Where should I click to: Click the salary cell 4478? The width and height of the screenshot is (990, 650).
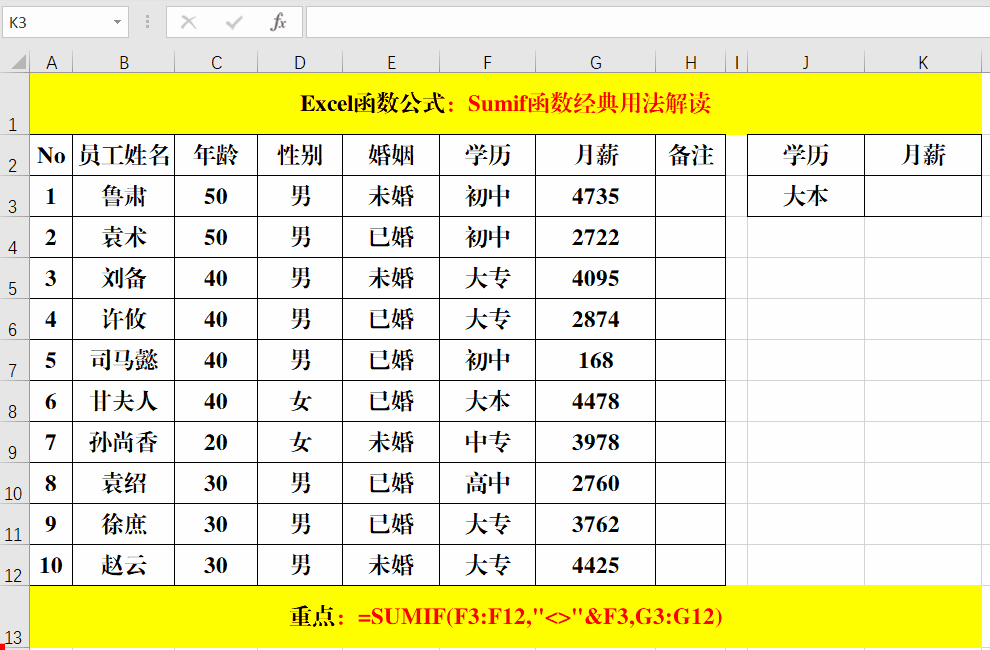point(595,401)
